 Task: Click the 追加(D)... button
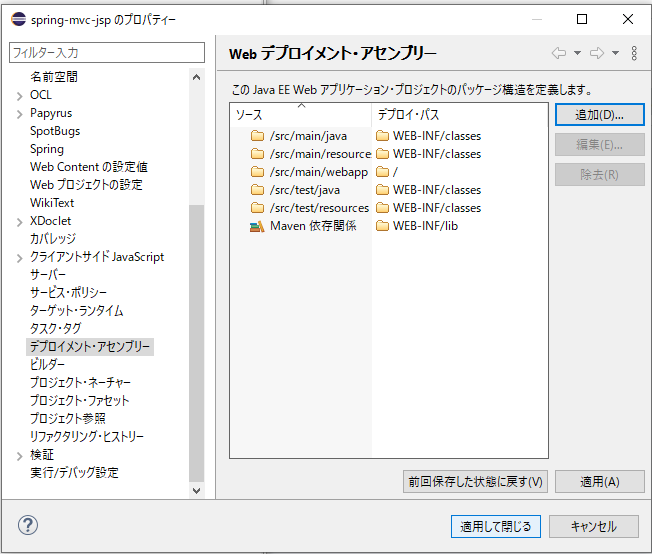[600, 115]
